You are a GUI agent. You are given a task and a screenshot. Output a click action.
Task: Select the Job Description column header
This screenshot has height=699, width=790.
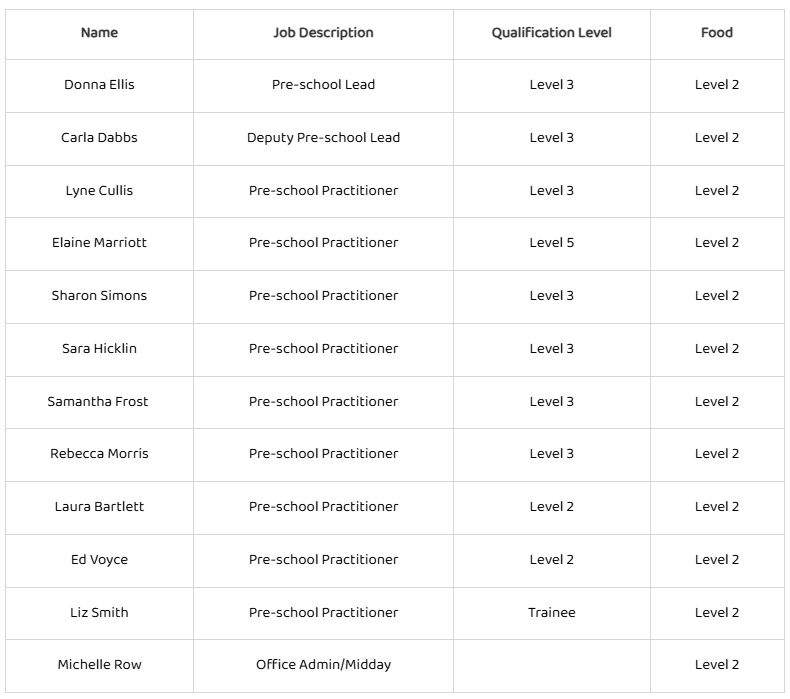pyautogui.click(x=323, y=33)
